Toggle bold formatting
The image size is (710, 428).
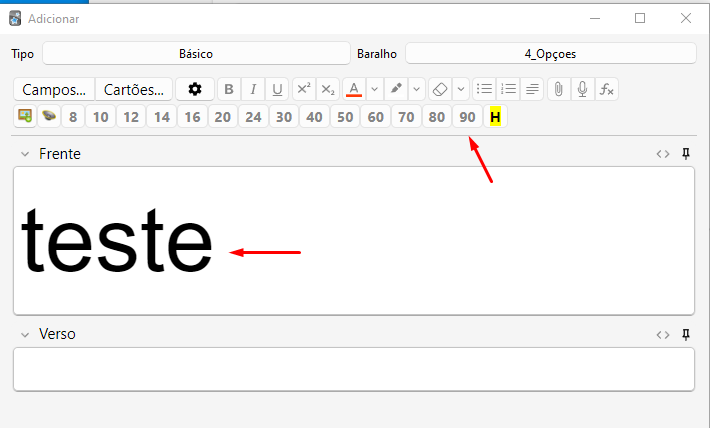coord(229,89)
